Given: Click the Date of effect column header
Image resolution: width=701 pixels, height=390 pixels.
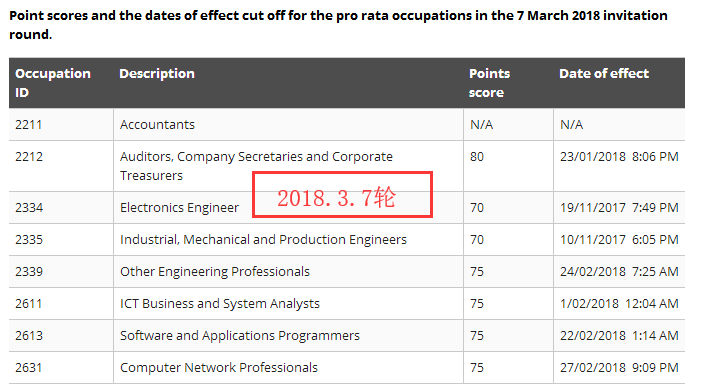Looking at the screenshot, I should coord(604,73).
